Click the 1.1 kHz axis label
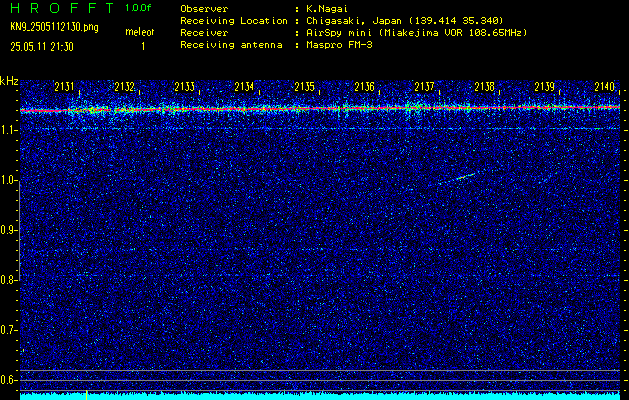Screen dimensions: 629x400 pyautogui.click(x=9, y=130)
